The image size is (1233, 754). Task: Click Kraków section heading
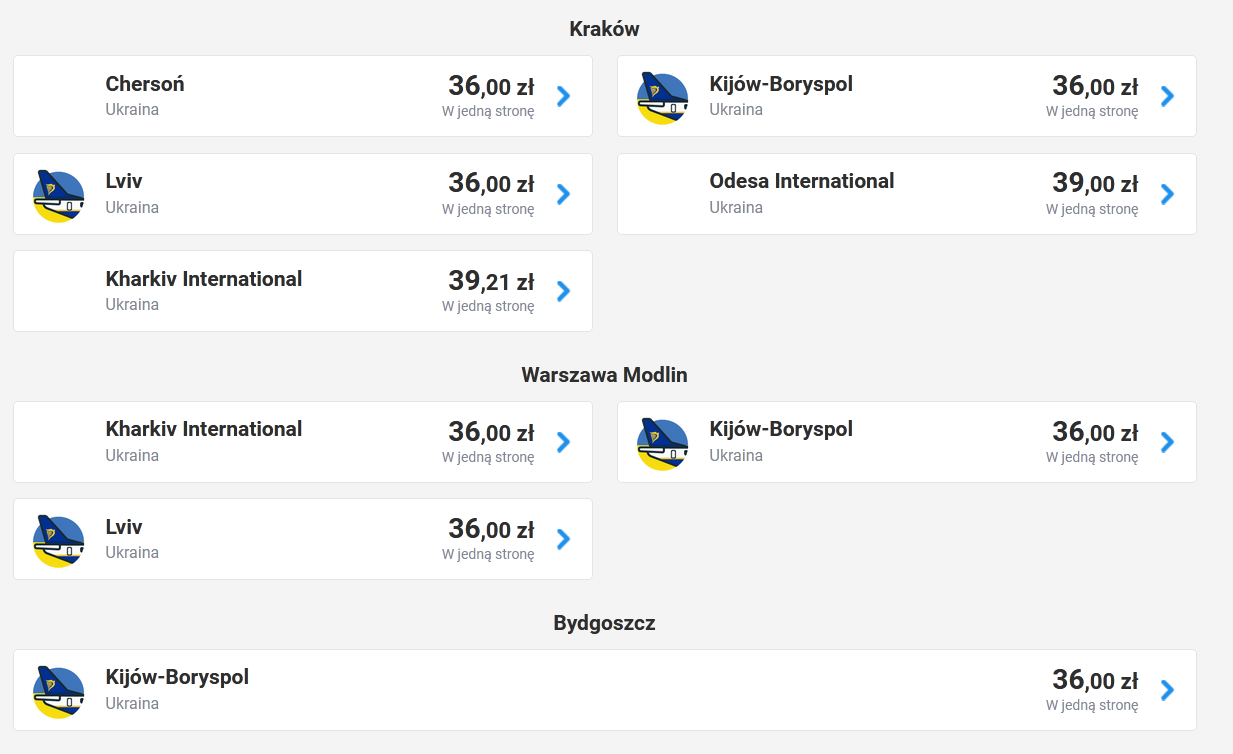click(x=604, y=29)
